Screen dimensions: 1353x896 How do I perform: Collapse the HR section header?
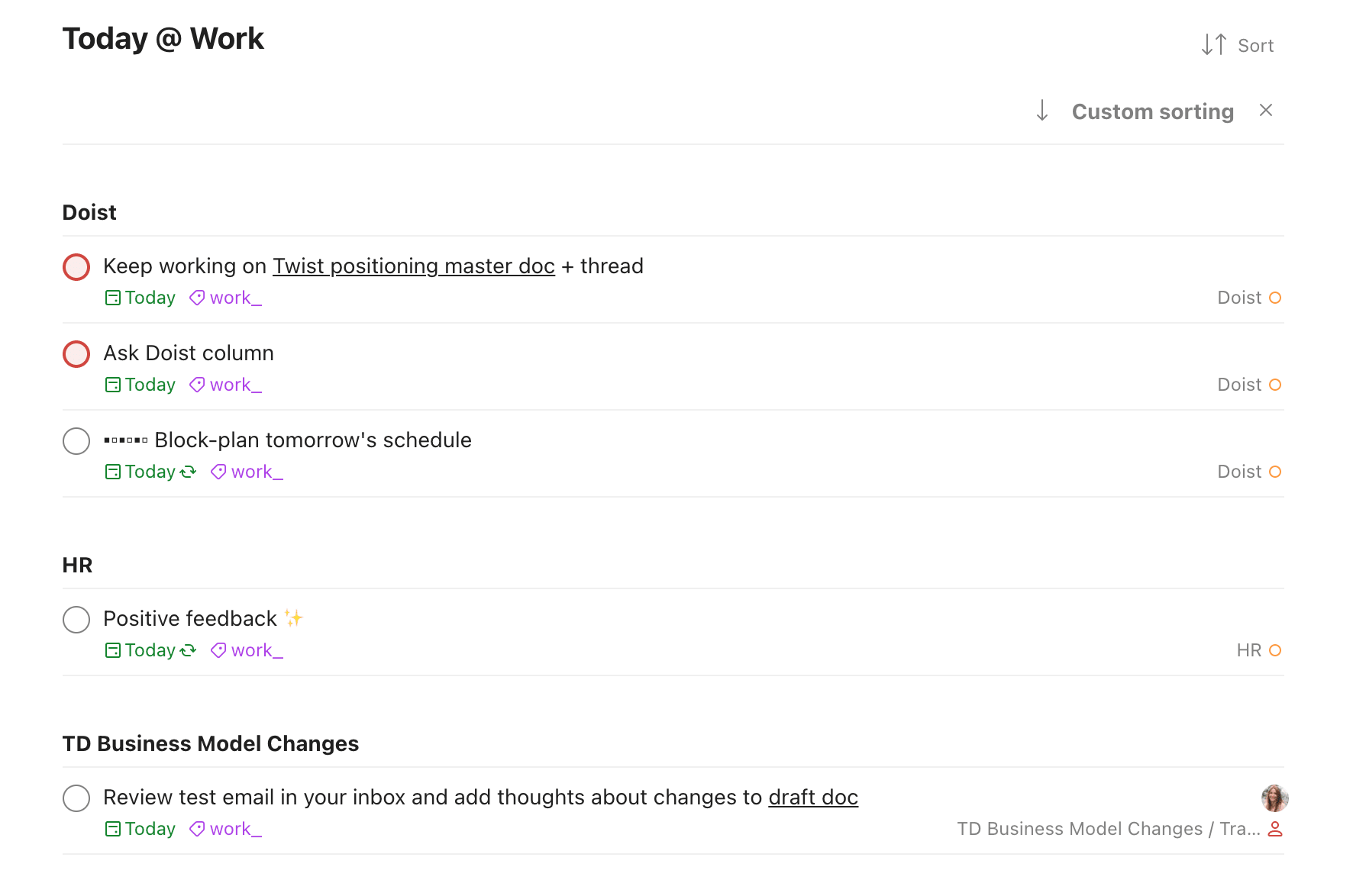77,566
